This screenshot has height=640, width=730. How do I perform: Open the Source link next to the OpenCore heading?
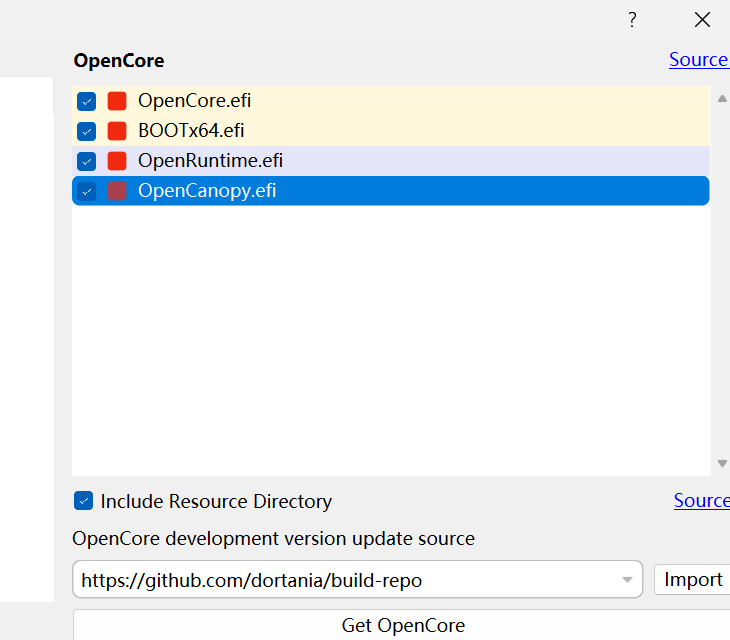[698, 60]
